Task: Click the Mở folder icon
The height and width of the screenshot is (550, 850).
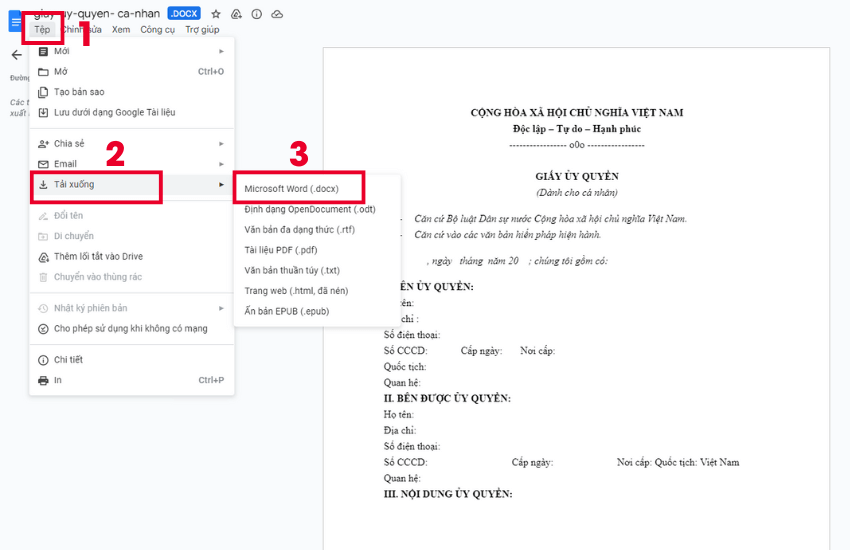Action: click(x=43, y=72)
